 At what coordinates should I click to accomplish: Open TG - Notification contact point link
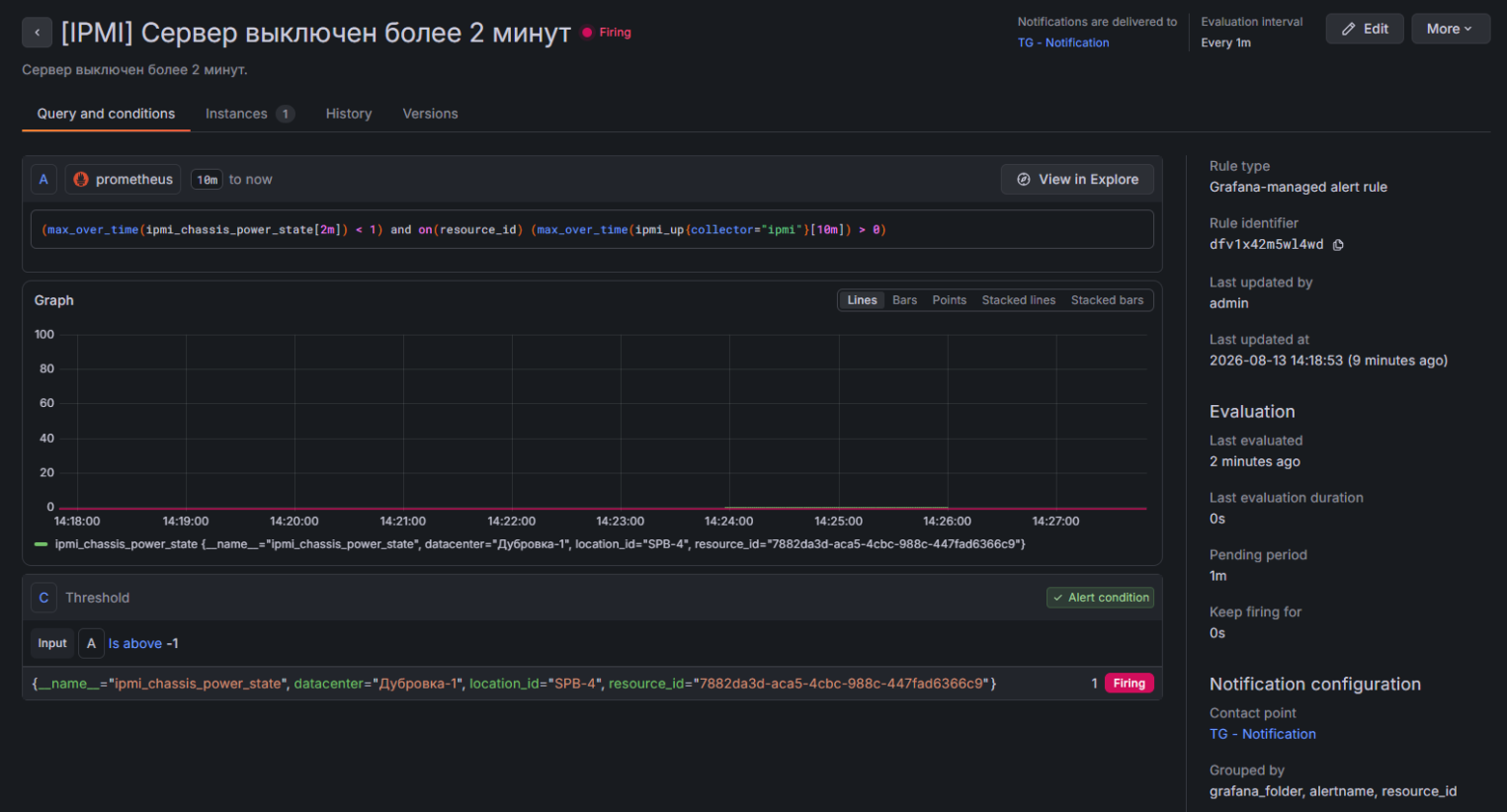(x=1263, y=734)
